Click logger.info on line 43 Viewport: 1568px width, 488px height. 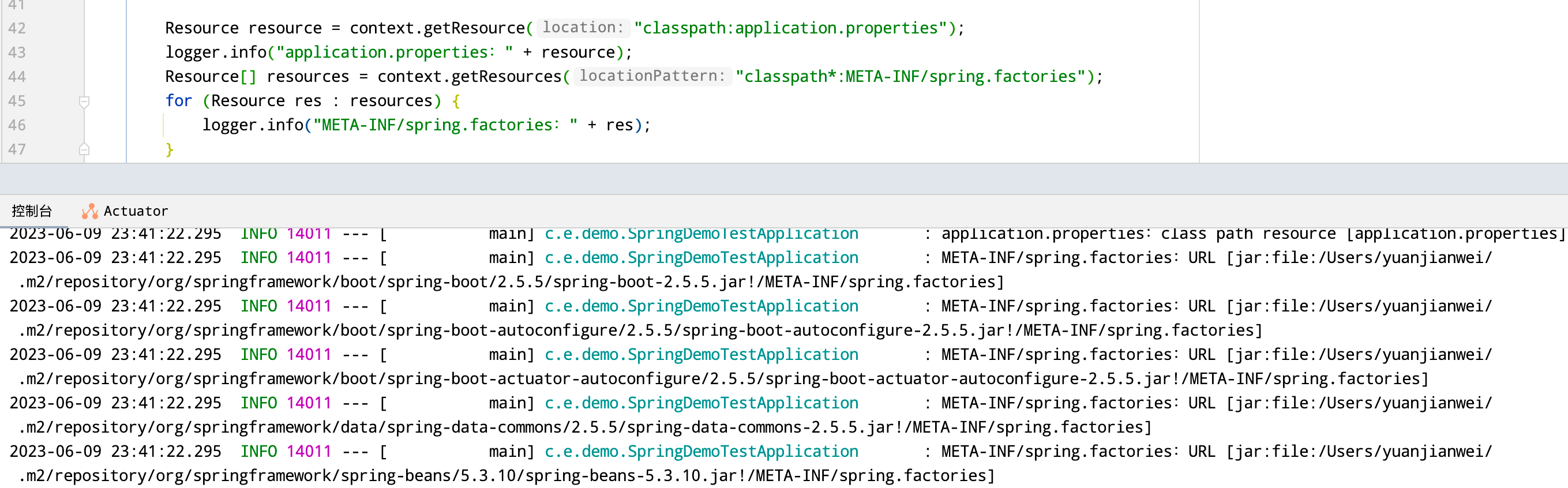(x=216, y=52)
